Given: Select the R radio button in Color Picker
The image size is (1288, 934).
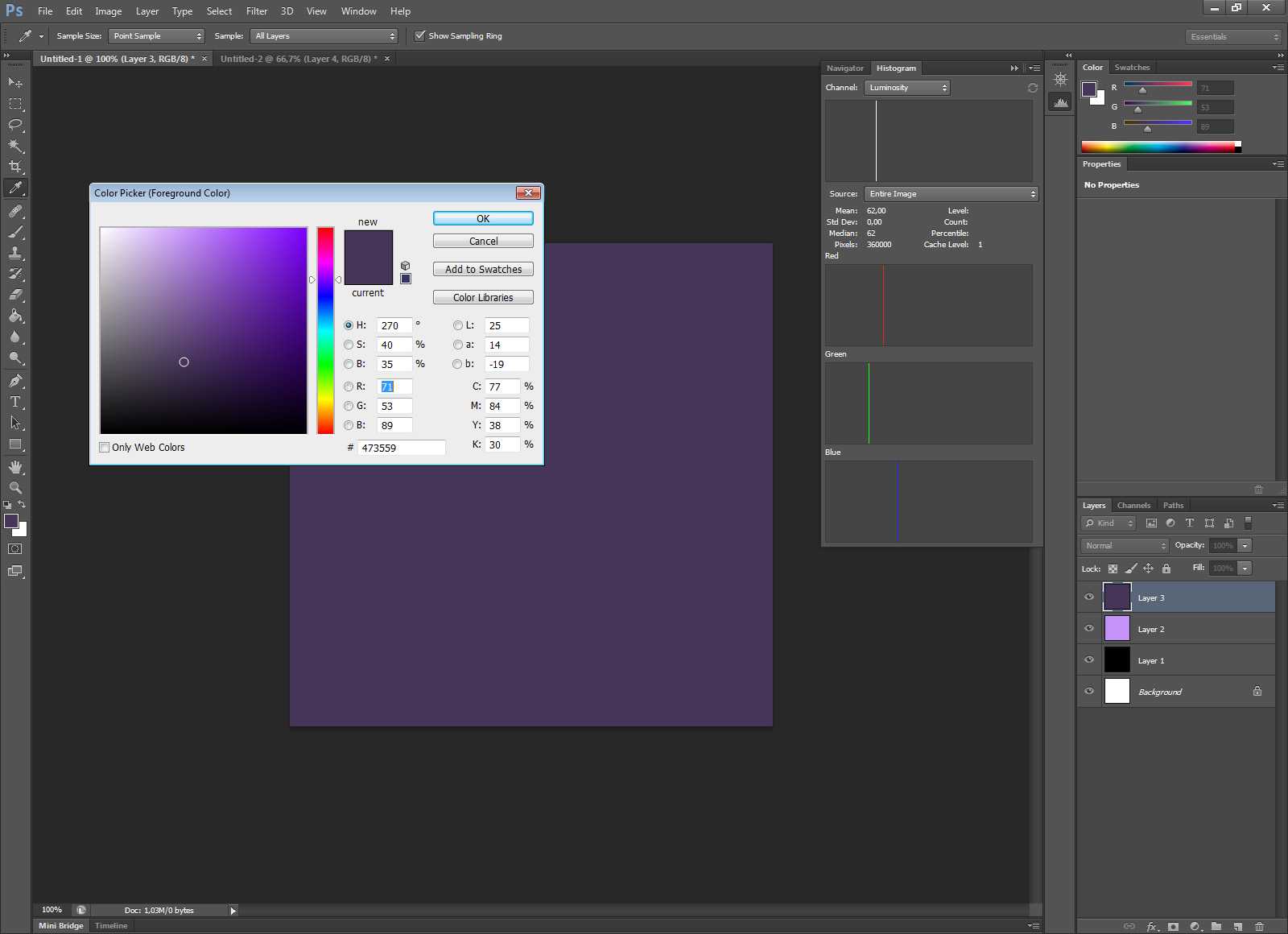Looking at the screenshot, I should 349,386.
